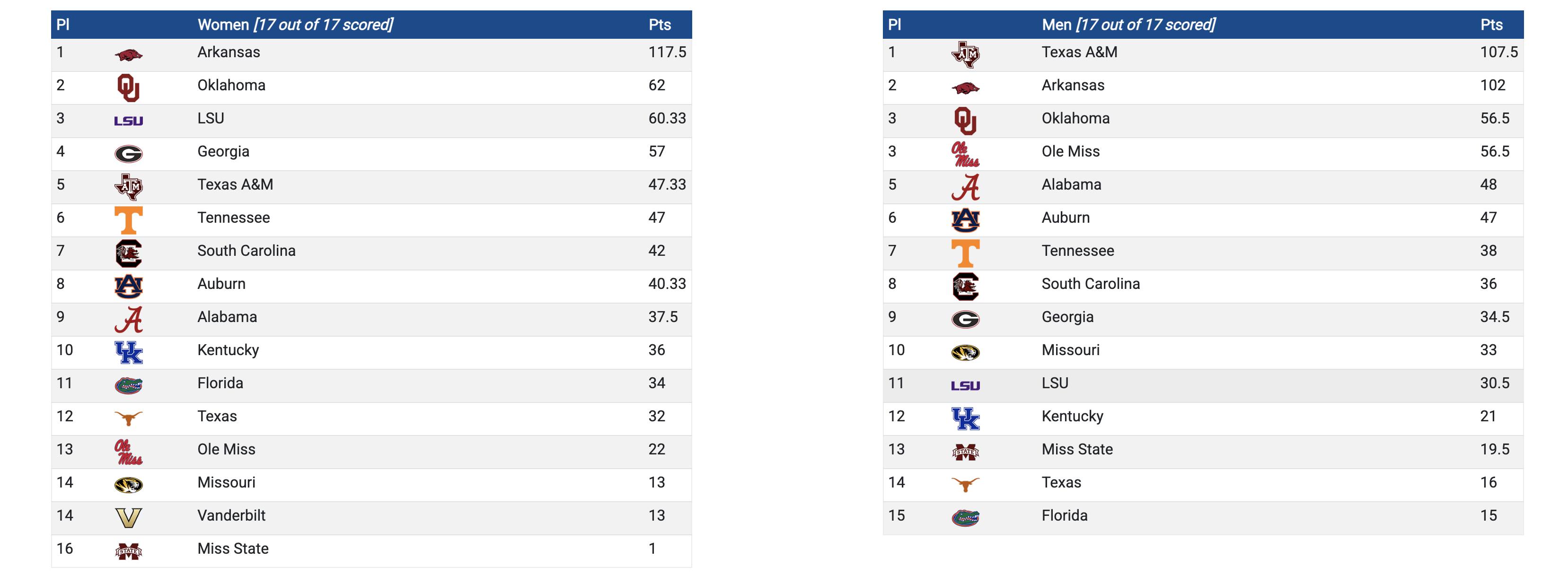Open Tennessee team name in Men standings
This screenshot has width=1568, height=575.
(1077, 251)
